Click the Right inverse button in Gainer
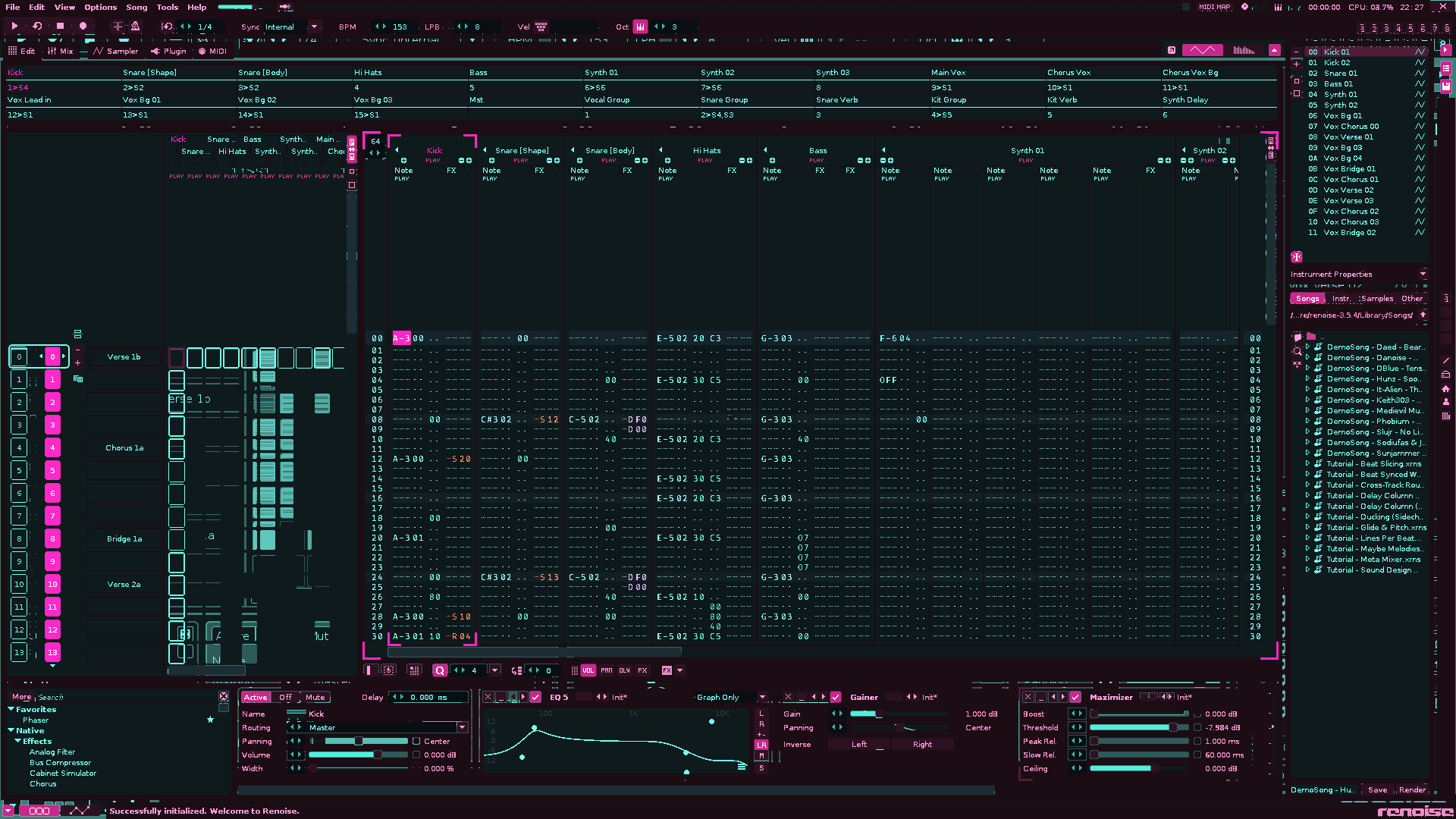Image resolution: width=1456 pixels, height=819 pixels. (x=922, y=744)
